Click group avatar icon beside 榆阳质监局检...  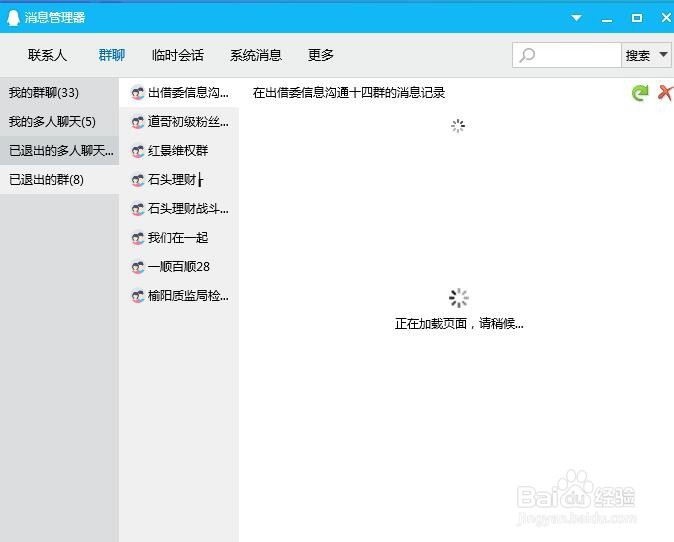coord(138,296)
